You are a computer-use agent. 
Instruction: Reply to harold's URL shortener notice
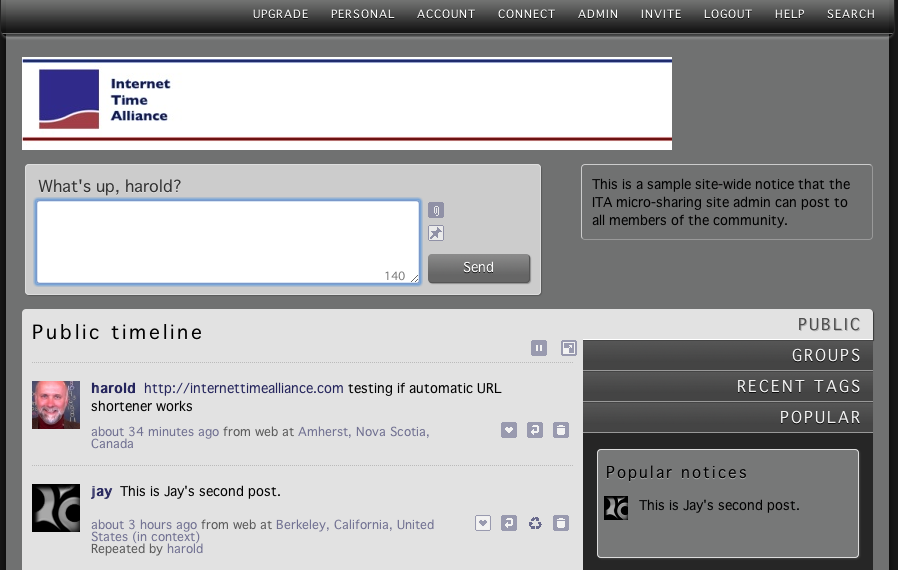point(535,430)
